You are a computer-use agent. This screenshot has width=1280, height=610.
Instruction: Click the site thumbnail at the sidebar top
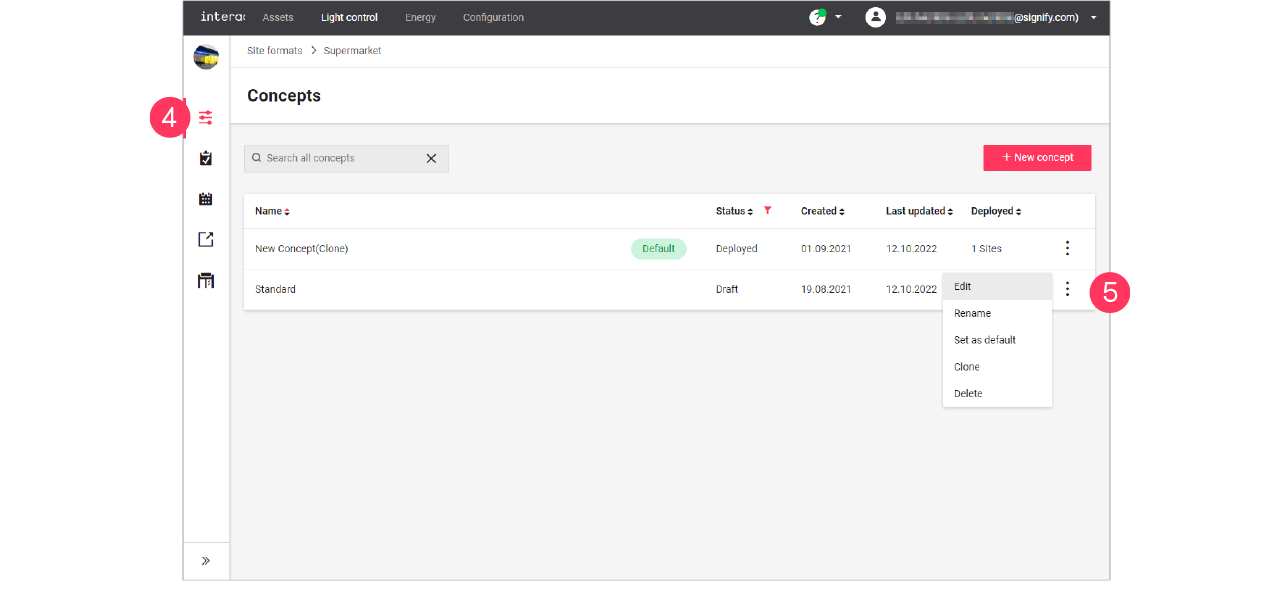point(205,57)
